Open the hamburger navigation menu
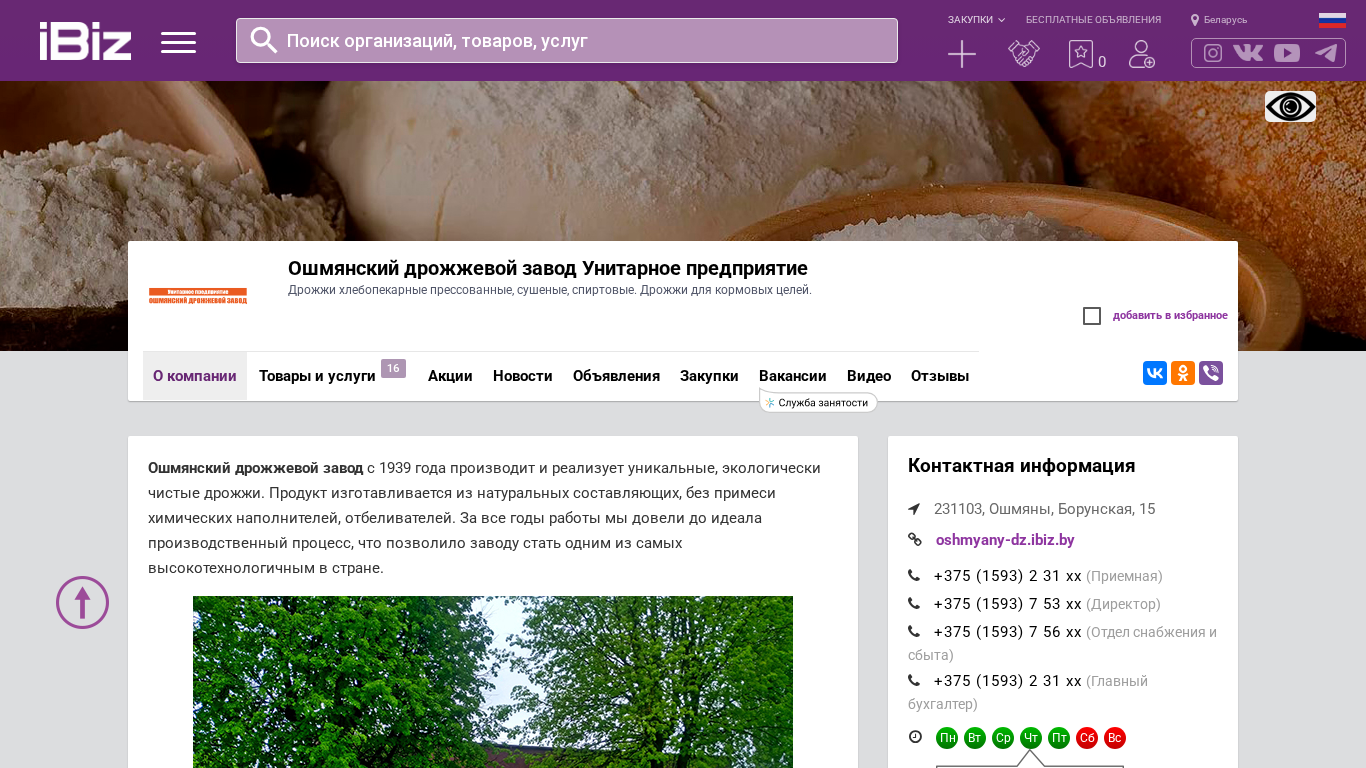Viewport: 1366px width, 768px height. coord(178,42)
